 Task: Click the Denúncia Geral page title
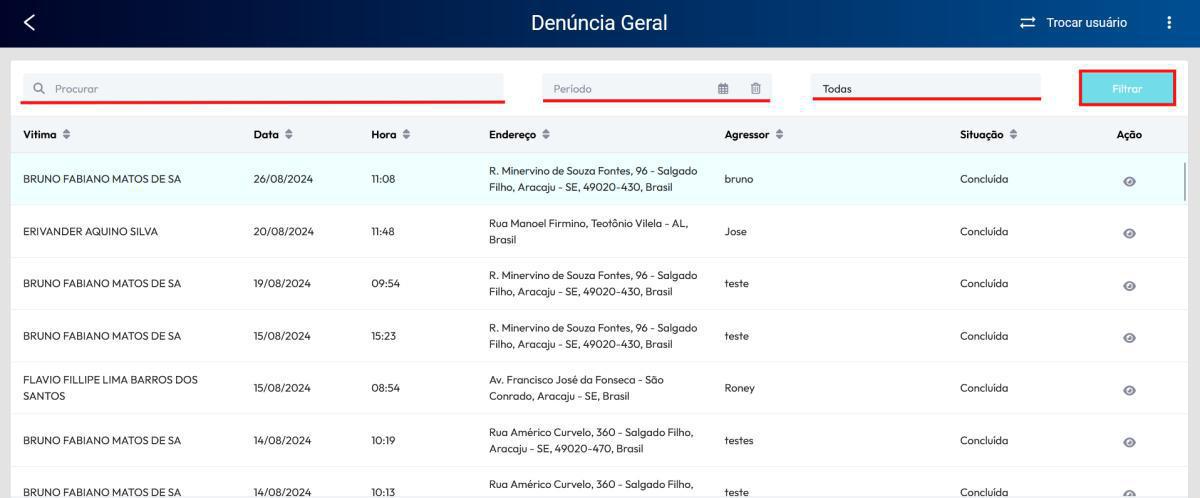(599, 22)
